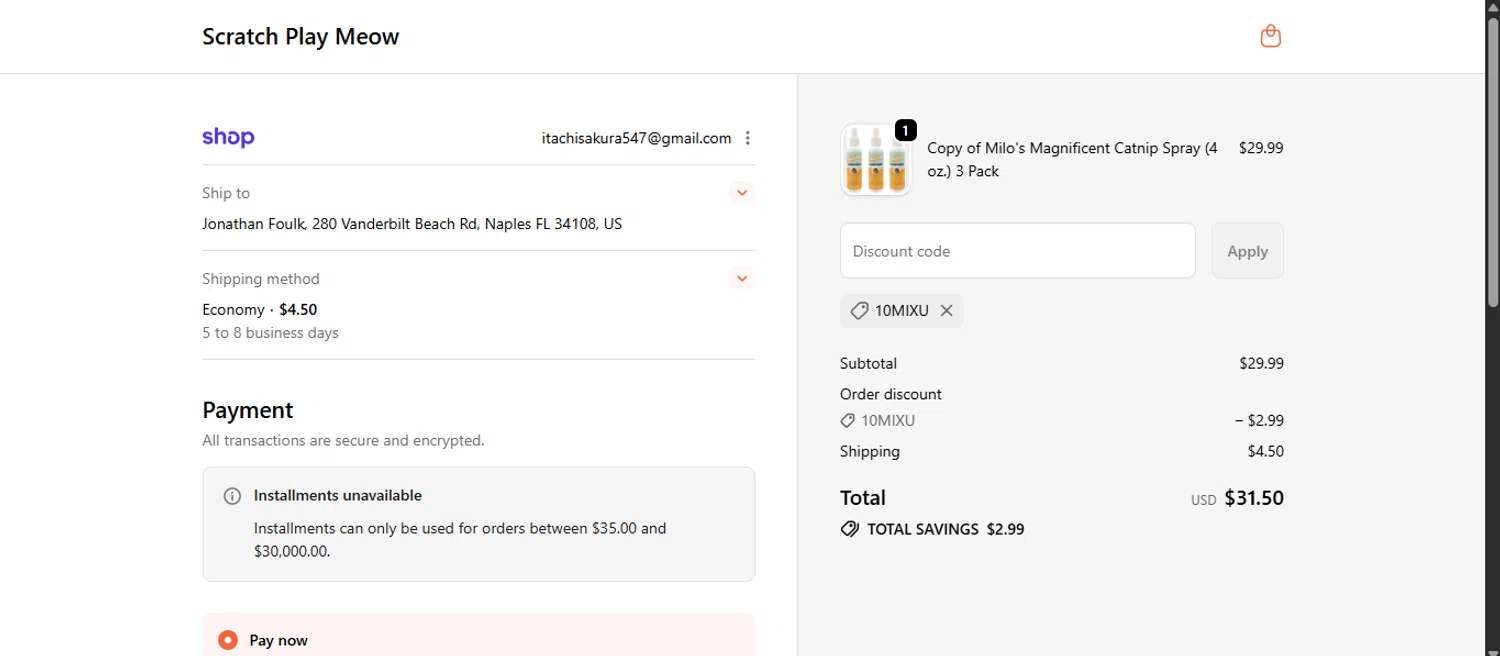Click the shipping address Jonathan Foulk line
Viewport: 1500px width, 656px height.
[x=412, y=224]
